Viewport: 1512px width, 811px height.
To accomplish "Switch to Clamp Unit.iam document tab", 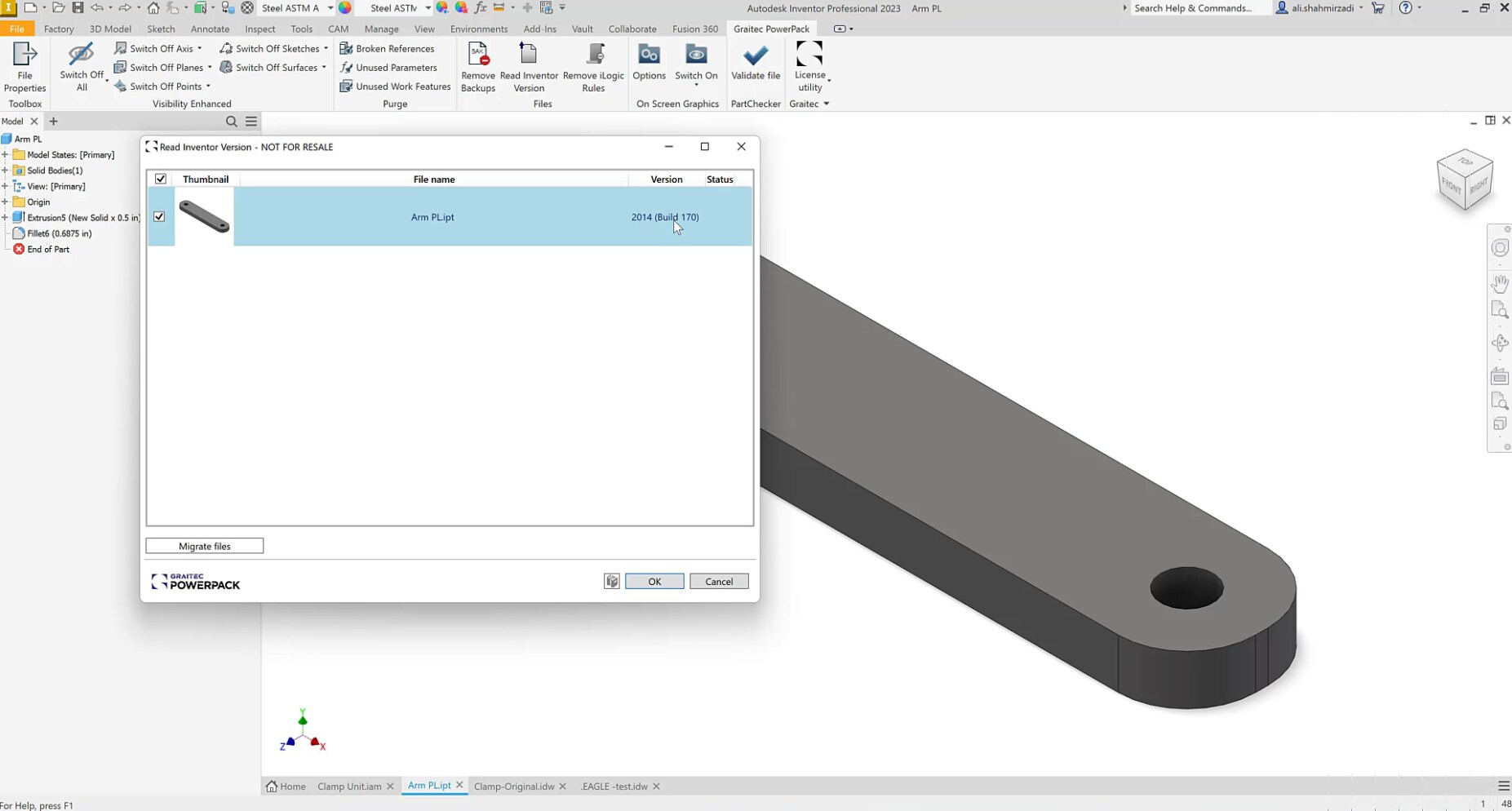I will click(349, 786).
